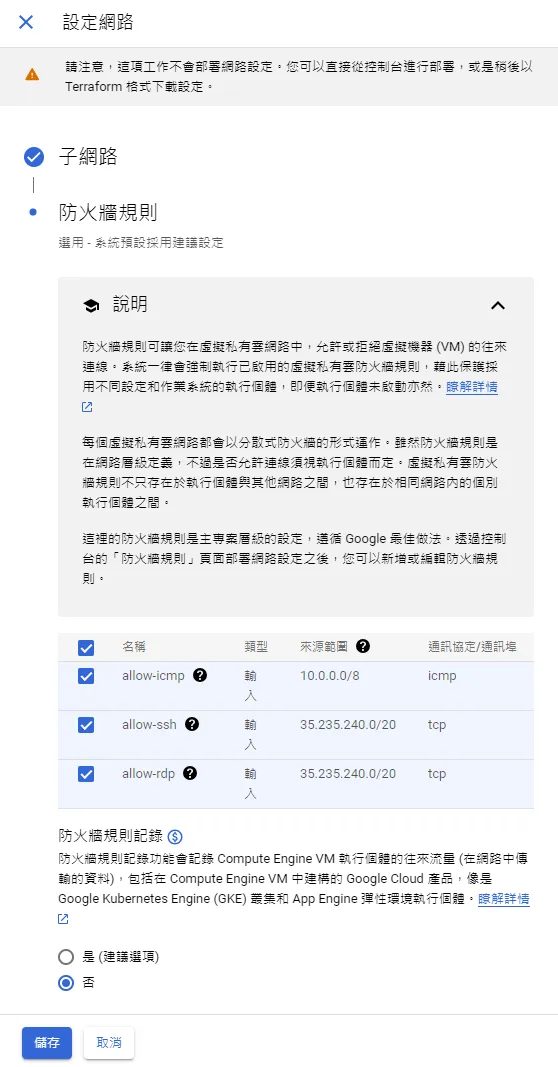The width and height of the screenshot is (558, 1067).
Task: Click the 名稱 column header
Action: [134, 646]
